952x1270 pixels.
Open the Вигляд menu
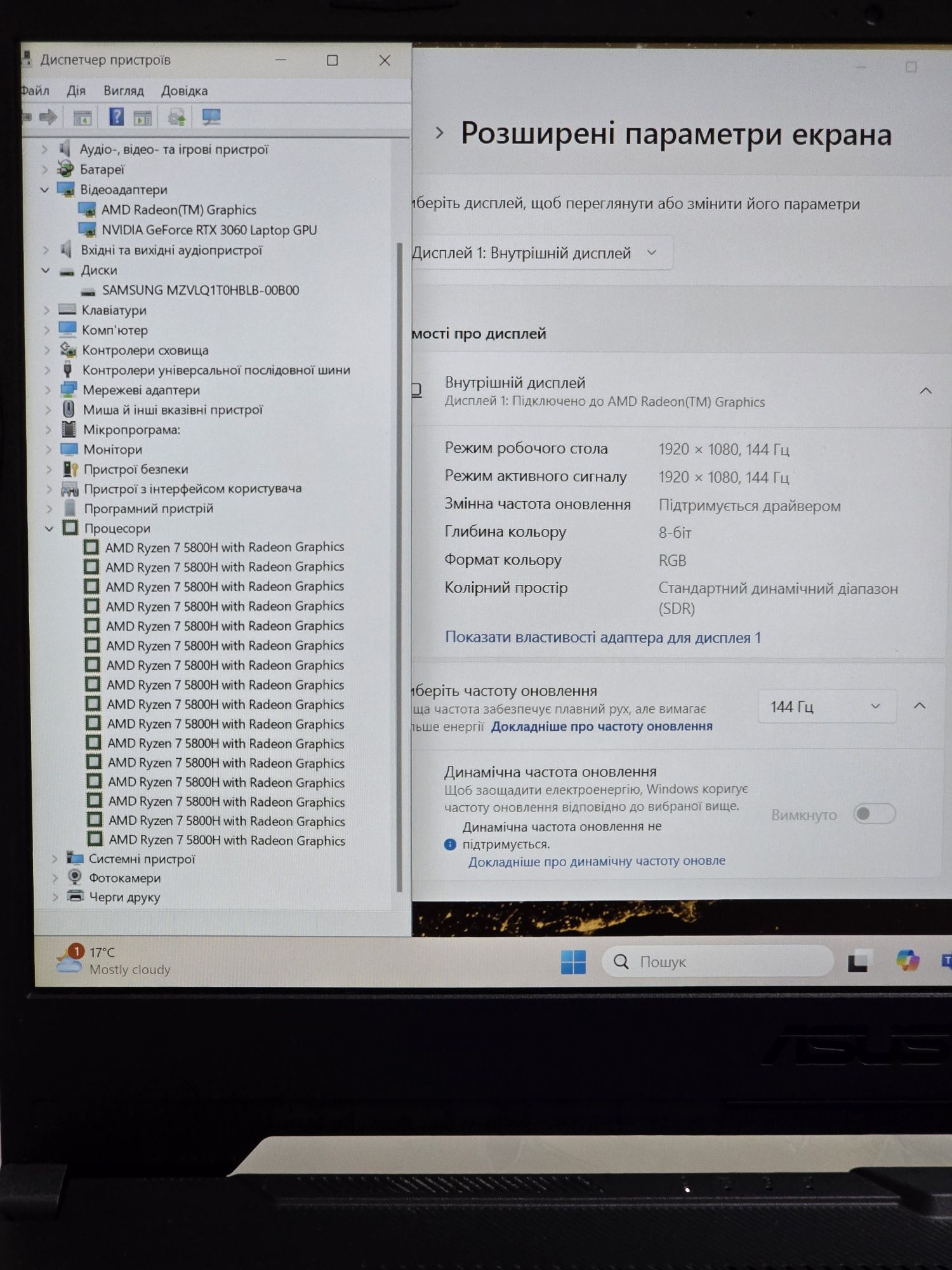pyautogui.click(x=124, y=91)
